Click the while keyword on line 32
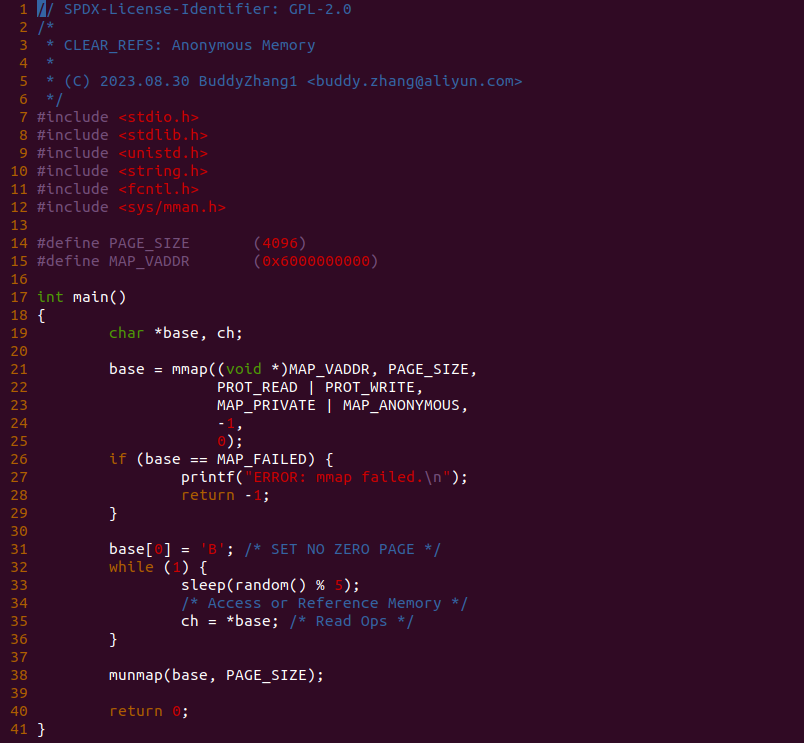This screenshot has height=743, width=804. [x=131, y=567]
